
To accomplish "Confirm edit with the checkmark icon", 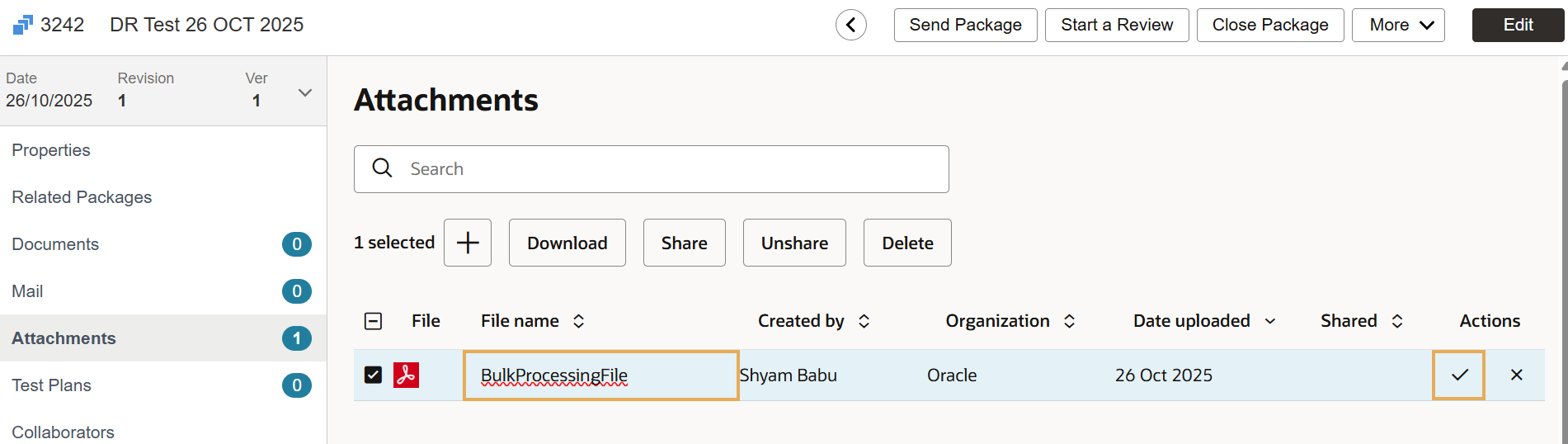I will click(1459, 375).
